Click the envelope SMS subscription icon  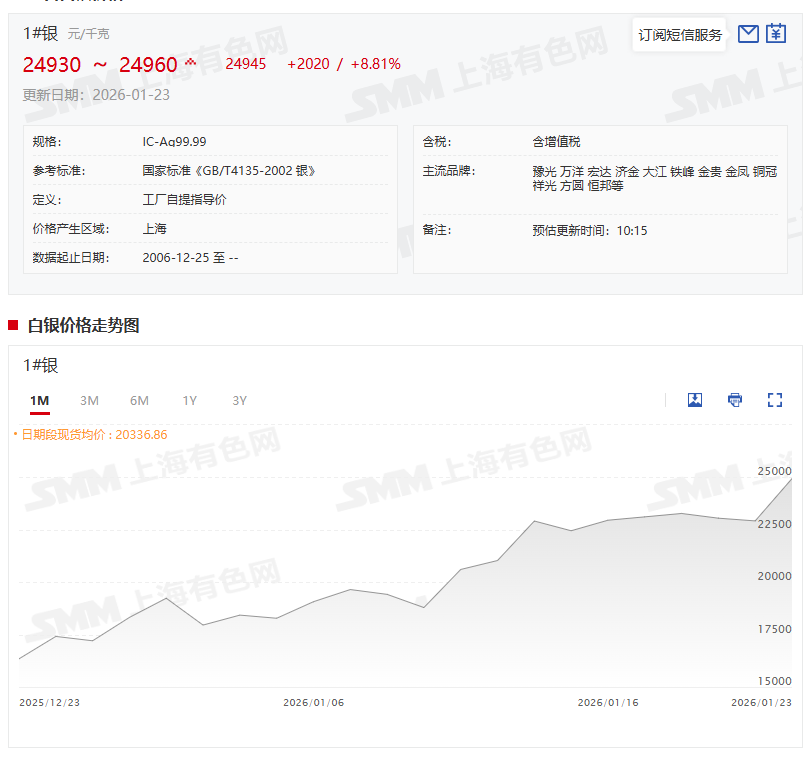pyautogui.click(x=748, y=34)
